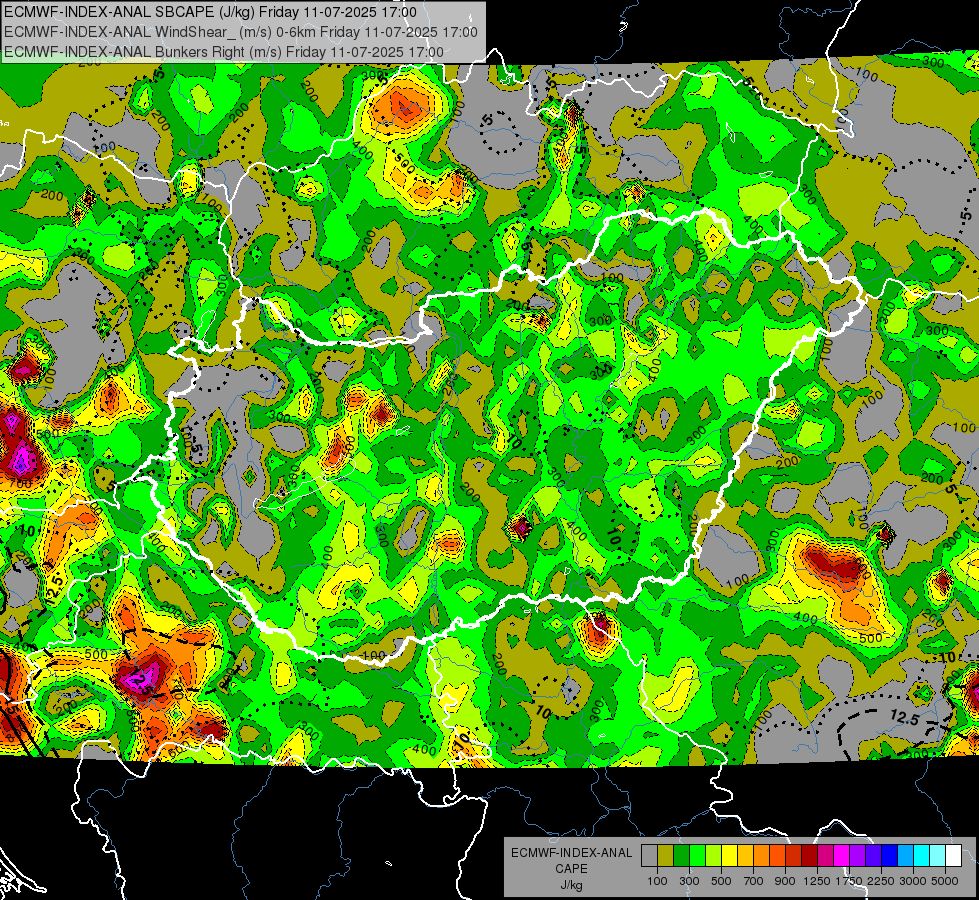Click the SBCAPE (J/kg) title line

point(210,12)
